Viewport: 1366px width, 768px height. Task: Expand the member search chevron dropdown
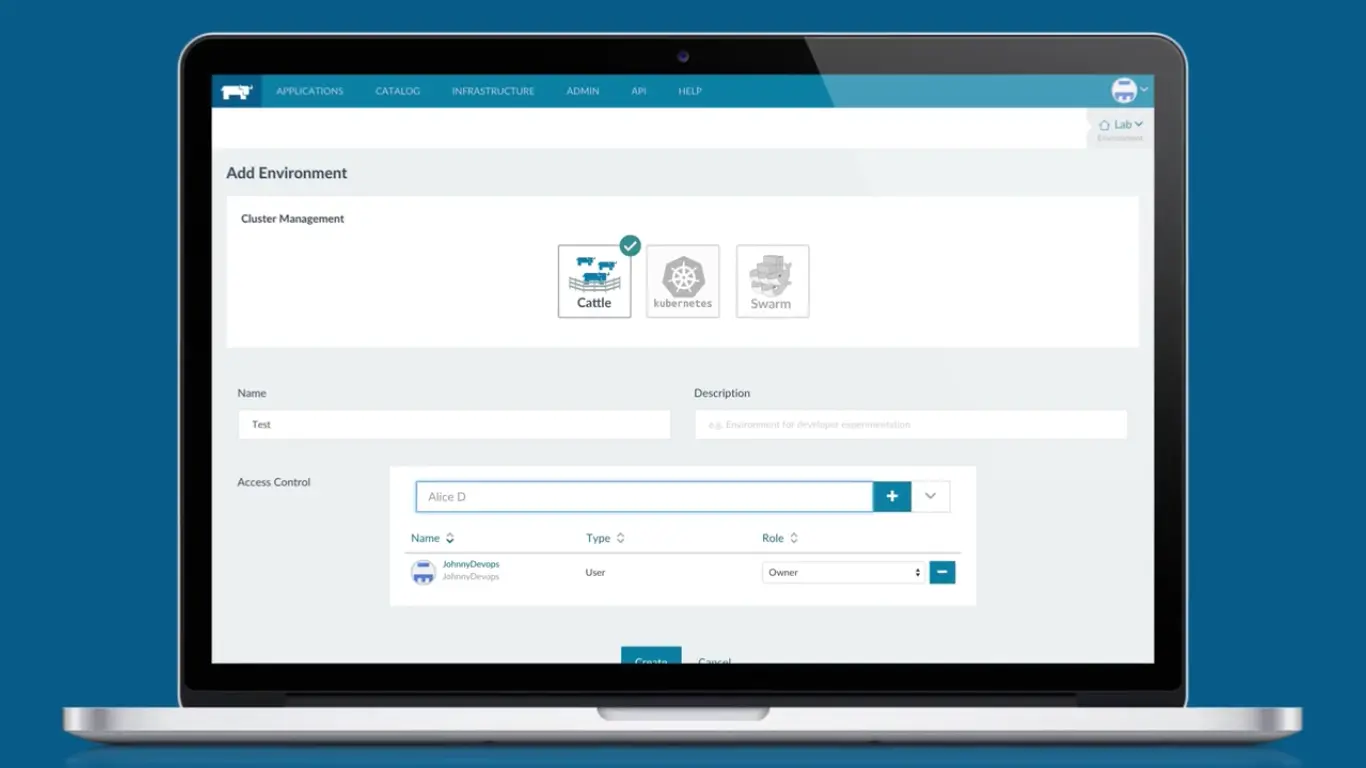(931, 497)
